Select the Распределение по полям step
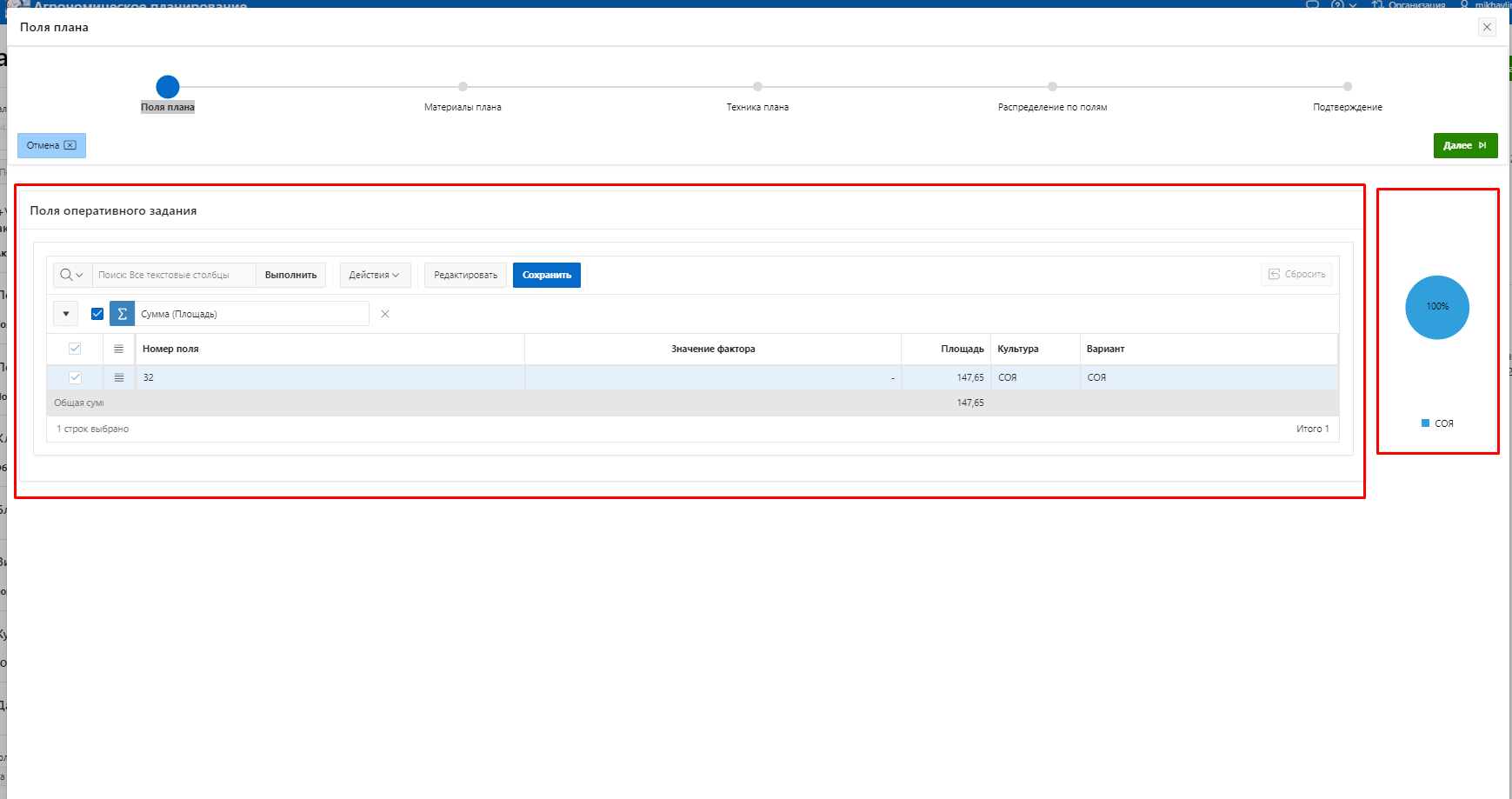 point(1052,87)
